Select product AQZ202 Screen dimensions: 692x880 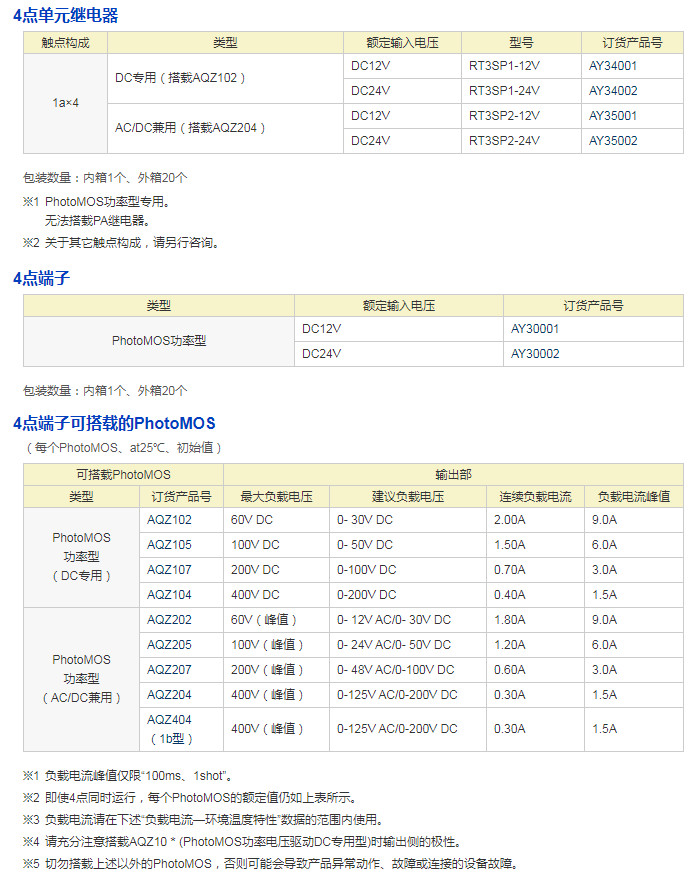tap(169, 620)
